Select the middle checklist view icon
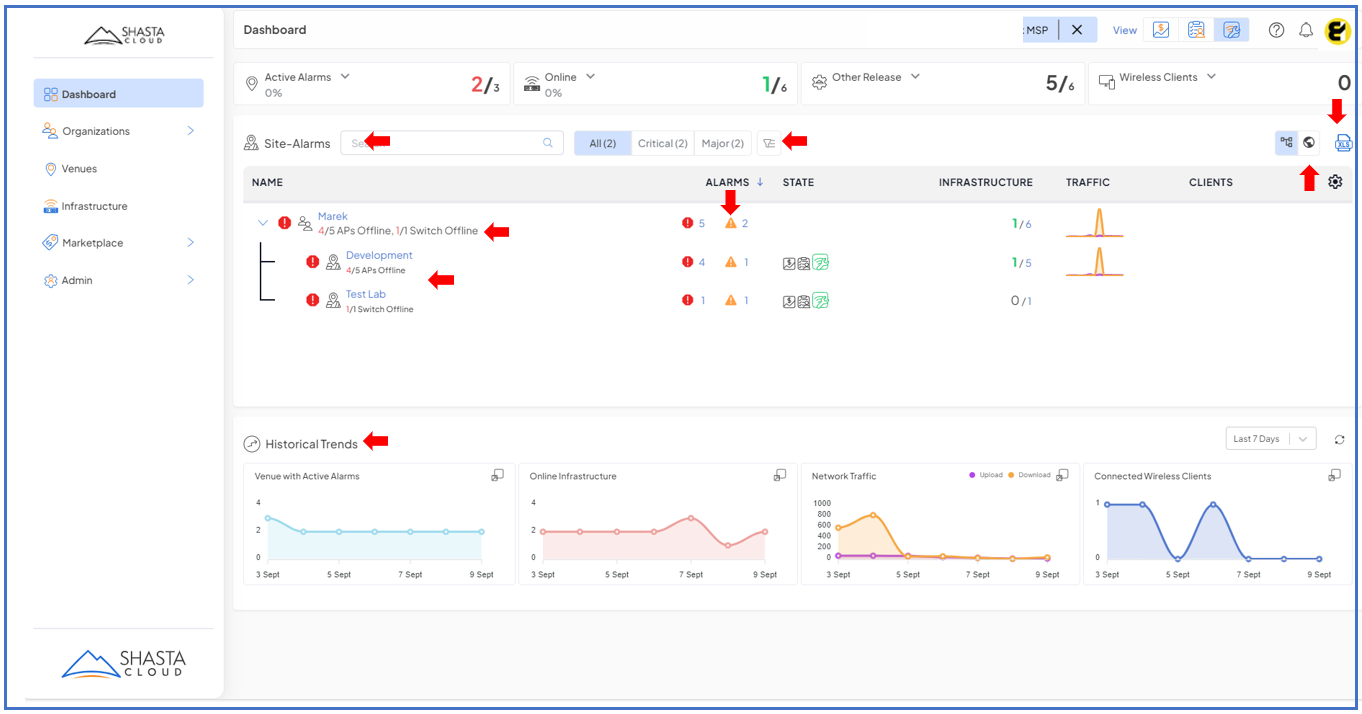Image resolution: width=1362 pixels, height=714 pixels. click(1196, 30)
